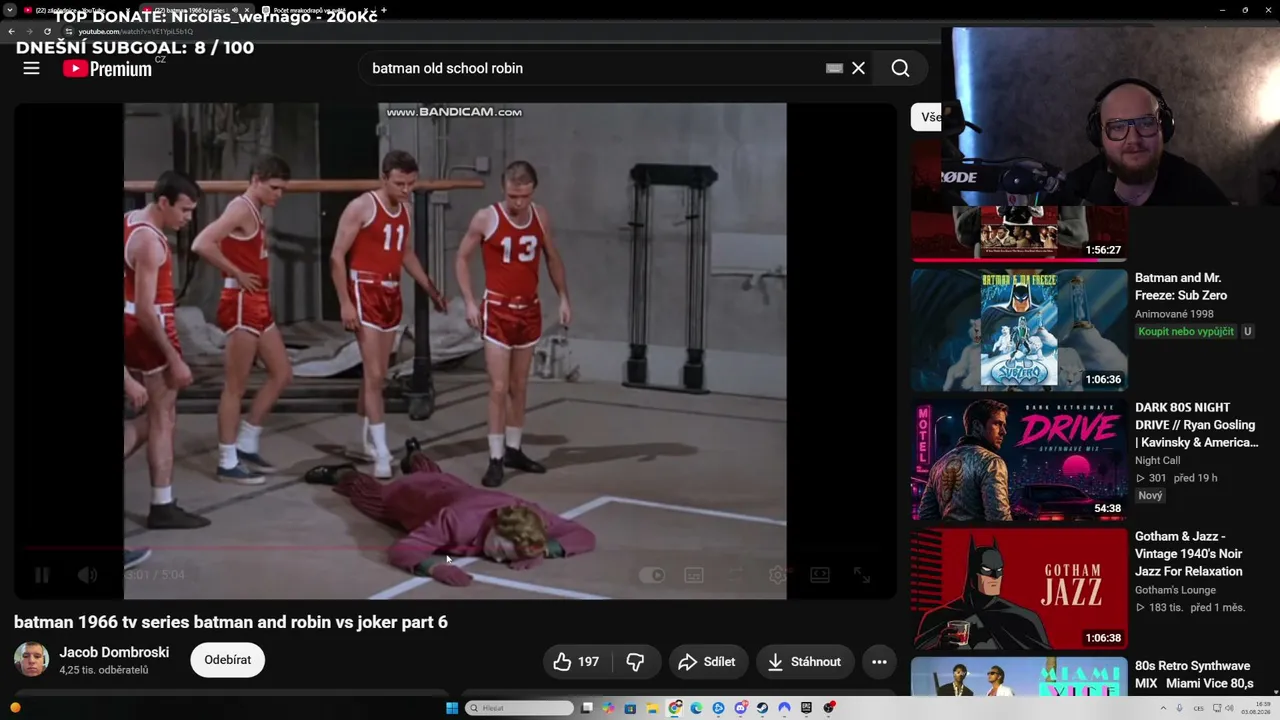Open Batman and Mr. Freeze thumbnail
The image size is (1280, 720).
click(1019, 329)
